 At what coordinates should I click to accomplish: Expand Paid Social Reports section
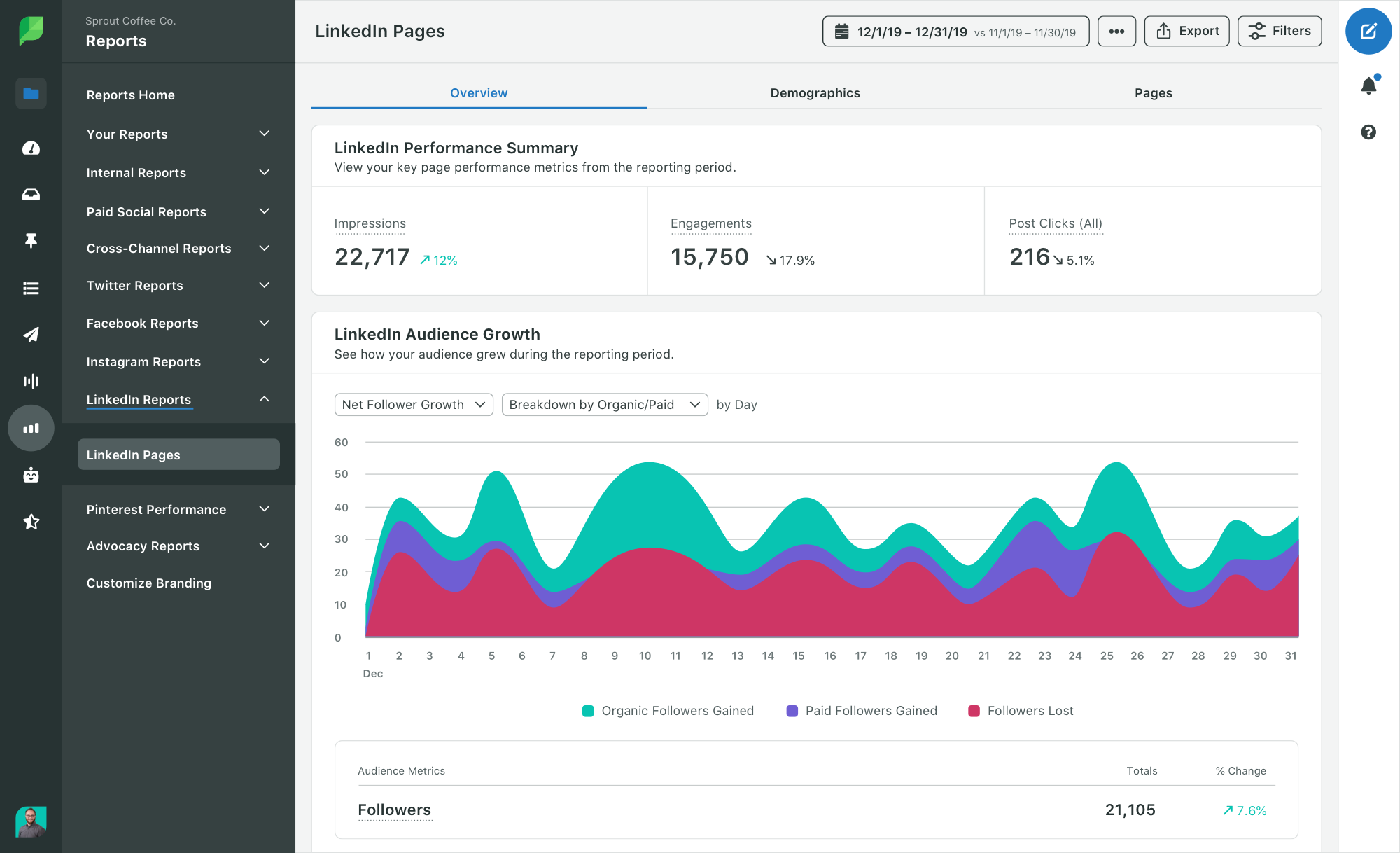[178, 211]
